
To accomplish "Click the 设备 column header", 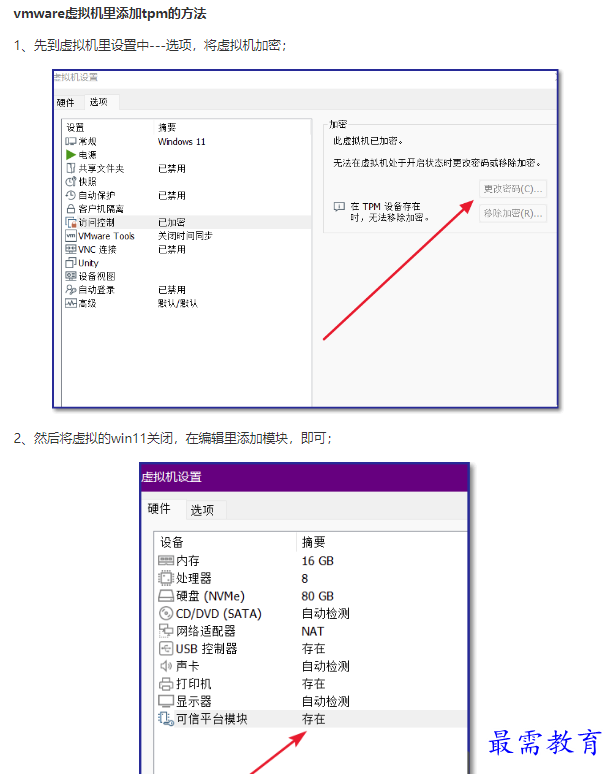I will [x=172, y=542].
